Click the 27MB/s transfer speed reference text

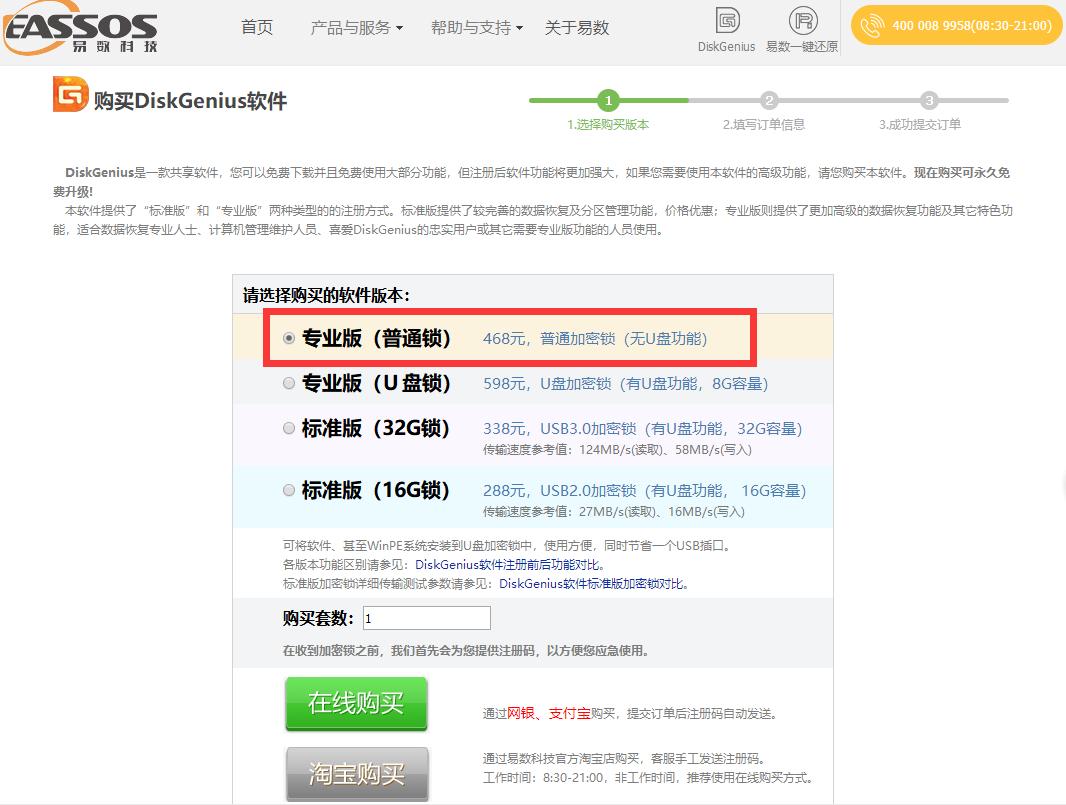coord(614,511)
